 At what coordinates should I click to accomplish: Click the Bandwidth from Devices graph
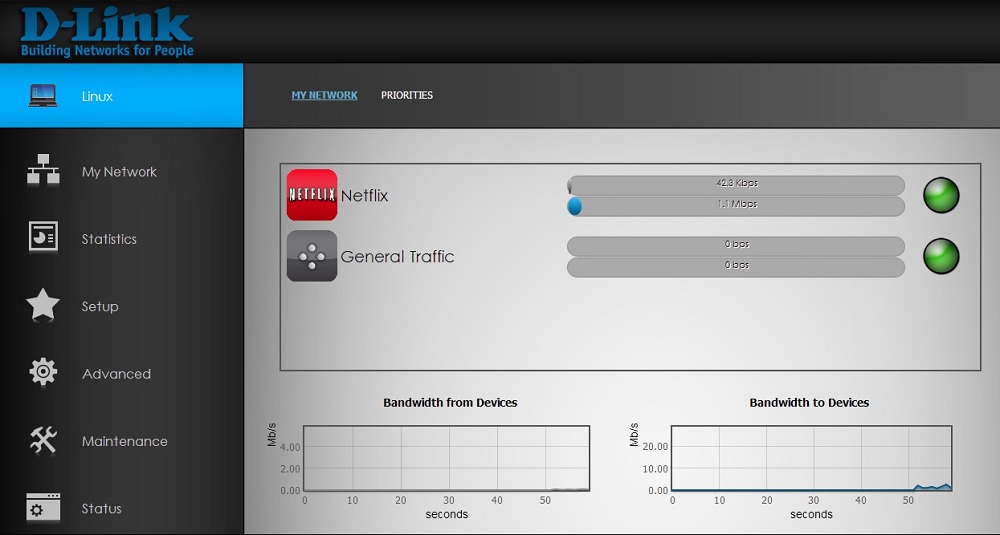click(x=446, y=458)
